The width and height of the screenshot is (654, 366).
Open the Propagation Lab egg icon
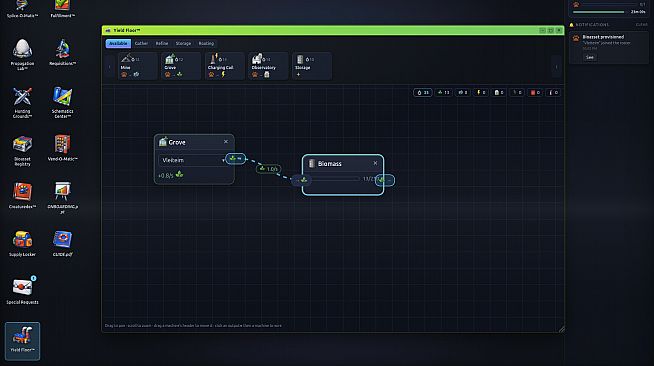click(22, 54)
